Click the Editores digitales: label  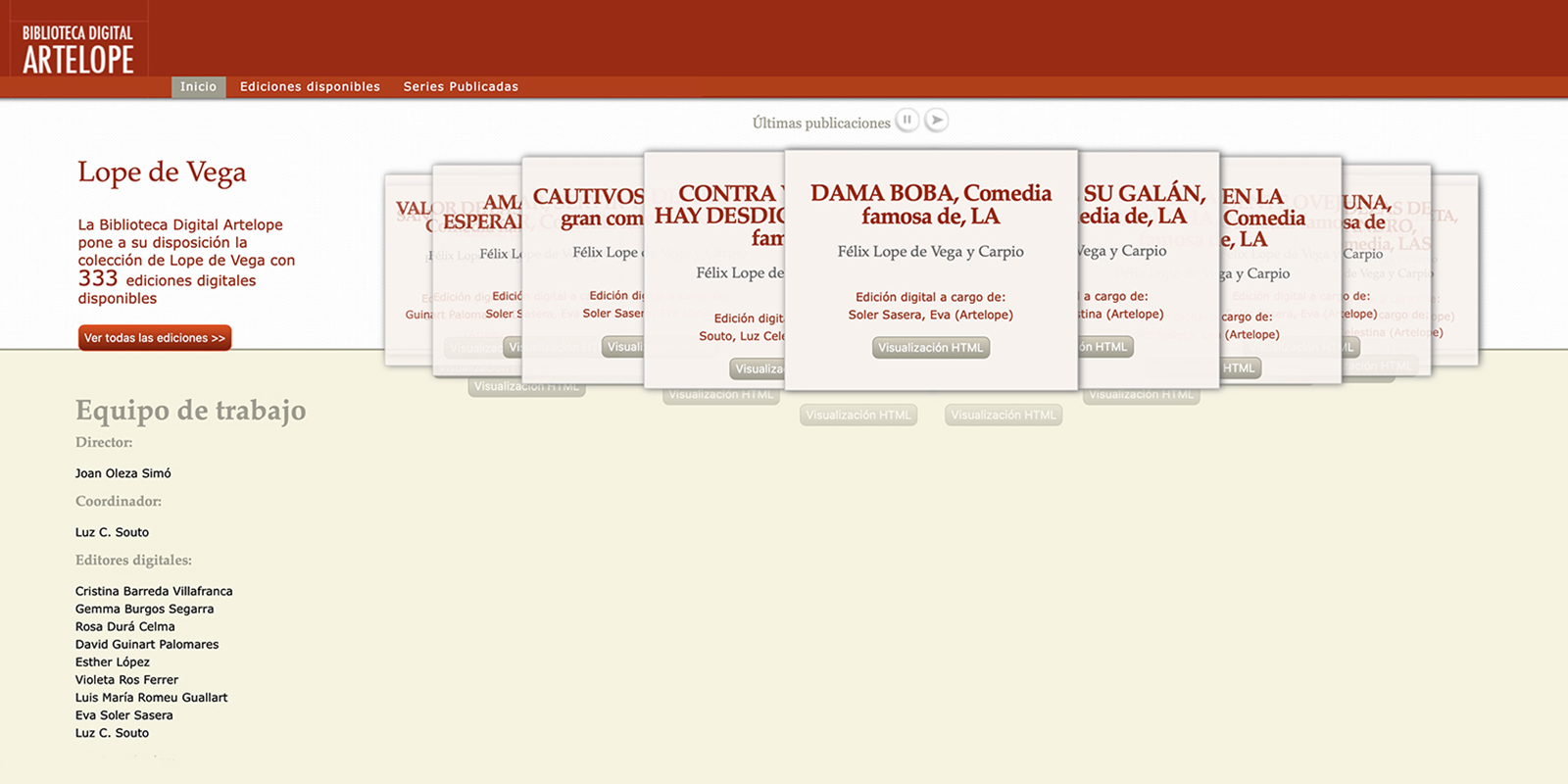point(133,560)
